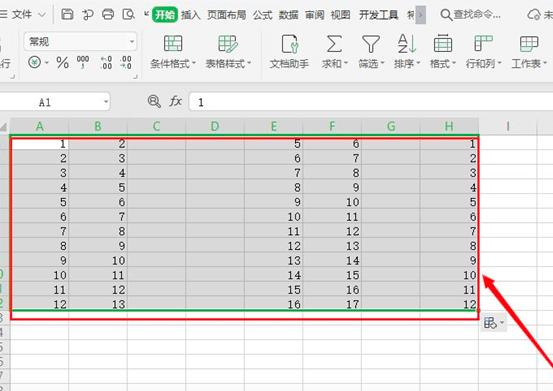The width and height of the screenshot is (553, 391).
Task: Click the 求和 sum icon
Action: point(334,44)
